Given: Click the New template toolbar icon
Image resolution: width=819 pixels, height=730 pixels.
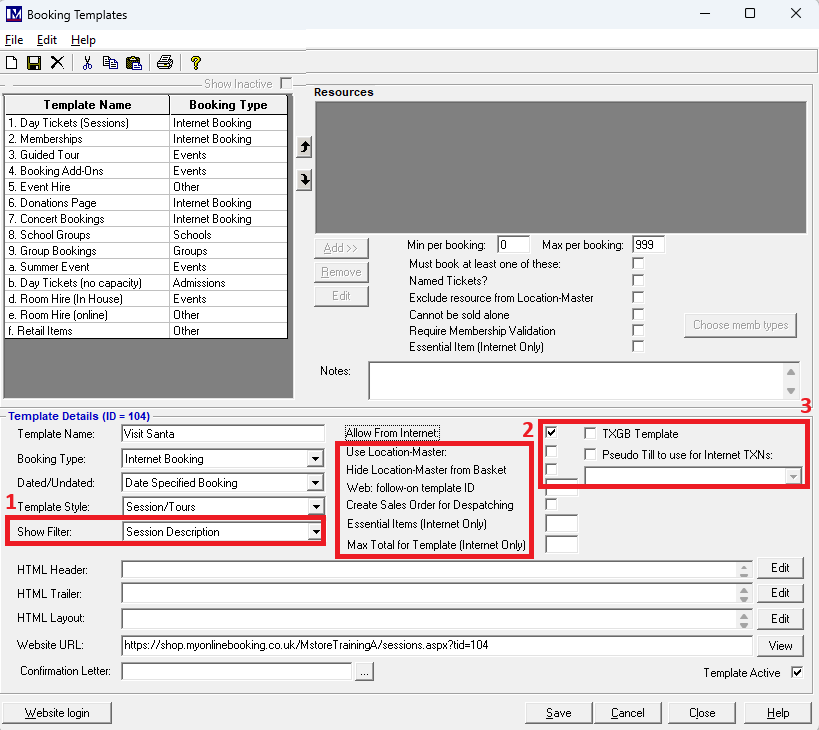Looking at the screenshot, I should click(x=12, y=63).
